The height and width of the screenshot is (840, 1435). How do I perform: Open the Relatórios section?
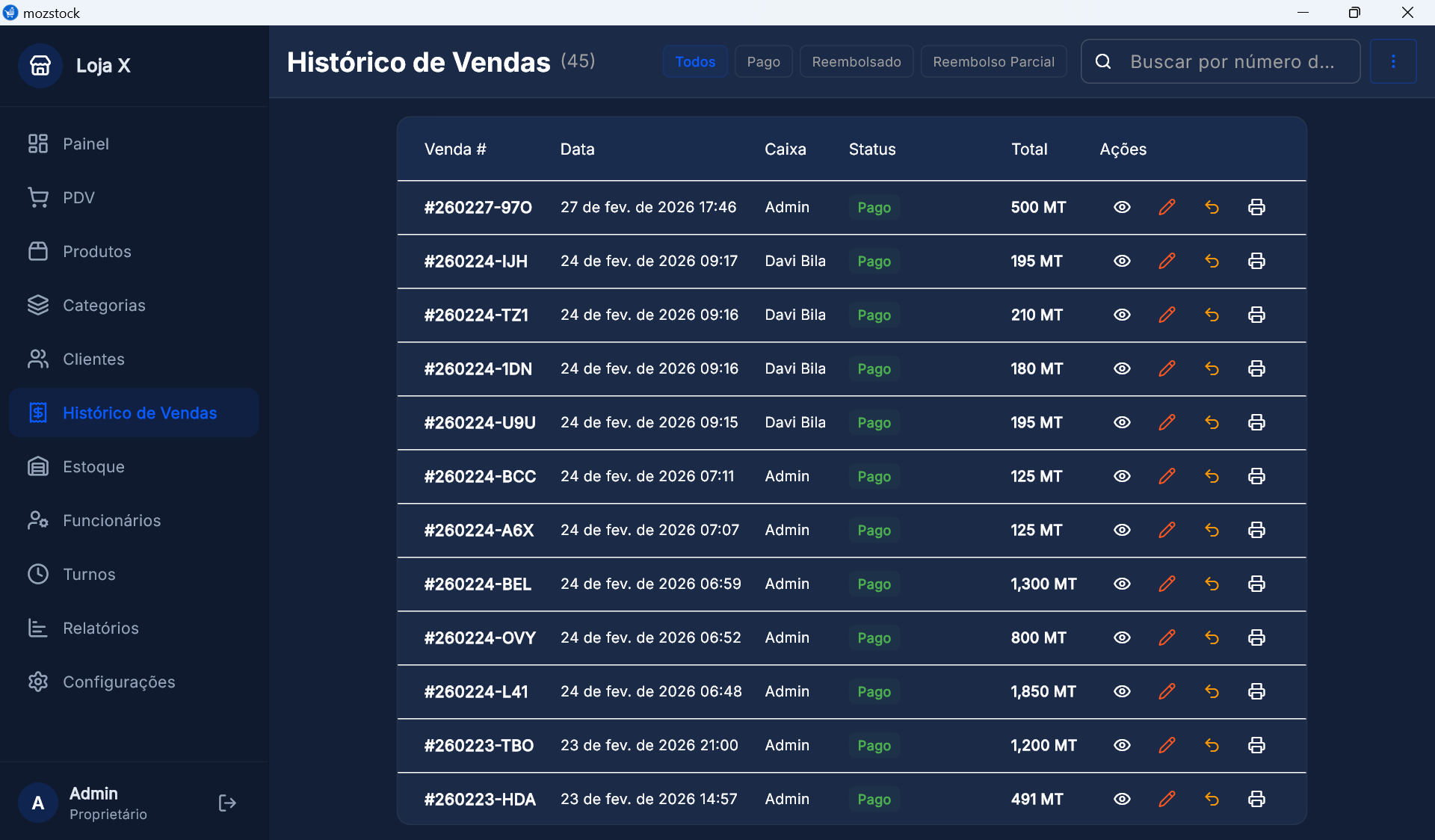(x=101, y=628)
